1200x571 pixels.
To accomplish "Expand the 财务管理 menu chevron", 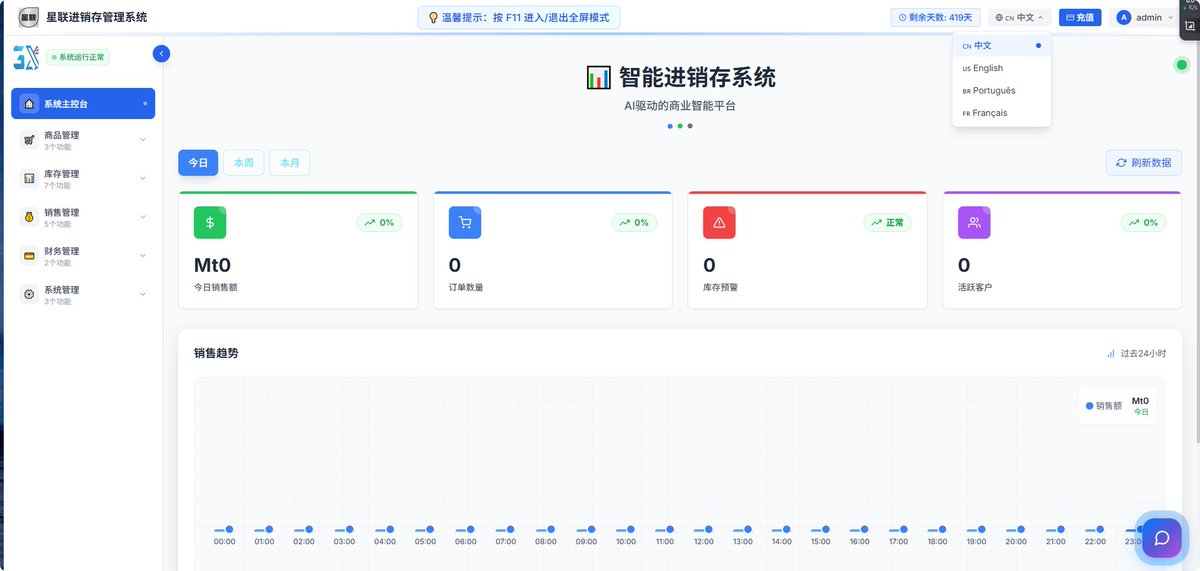I will 142,256.
